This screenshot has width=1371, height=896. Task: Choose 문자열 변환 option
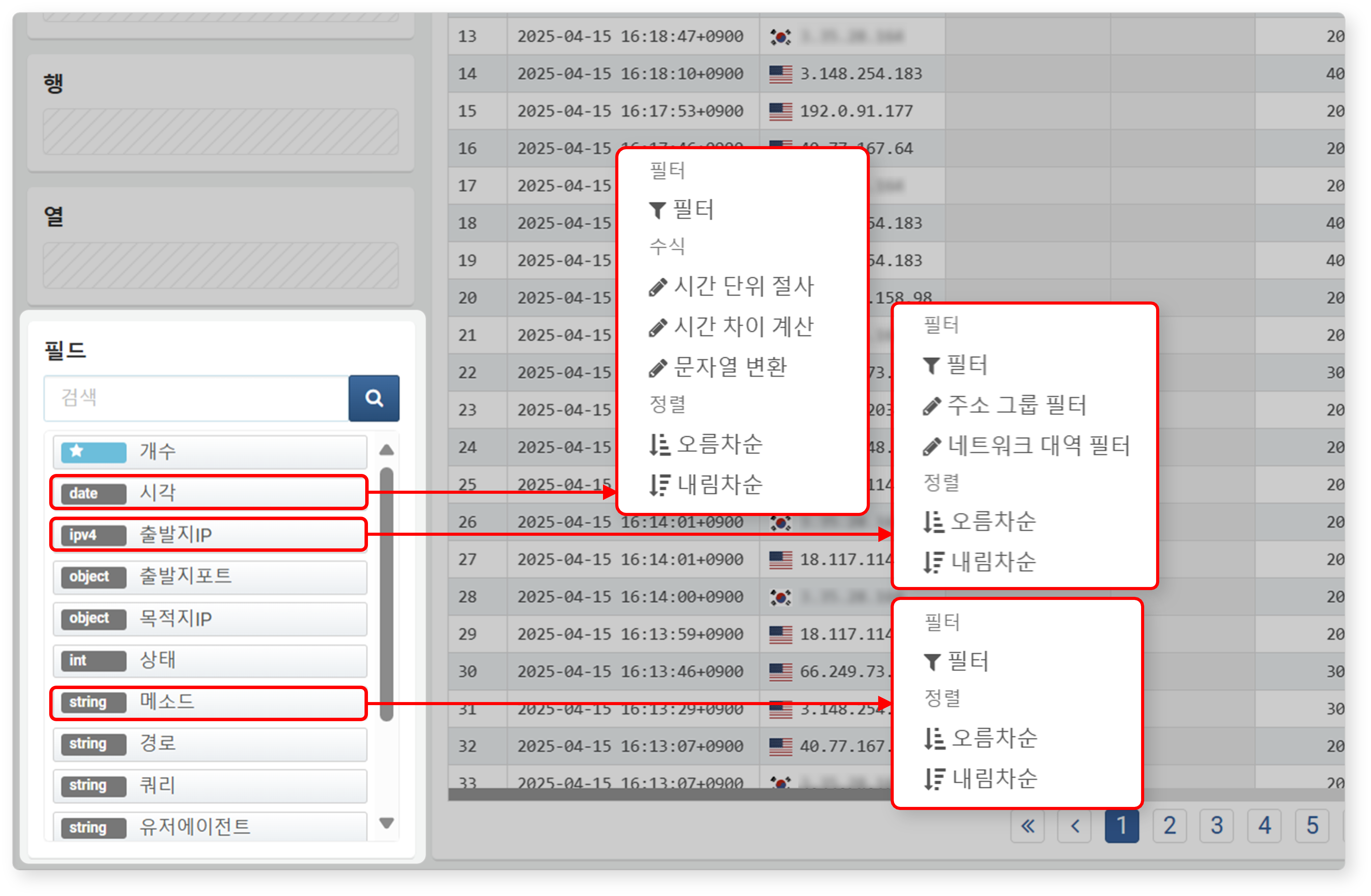[718, 367]
